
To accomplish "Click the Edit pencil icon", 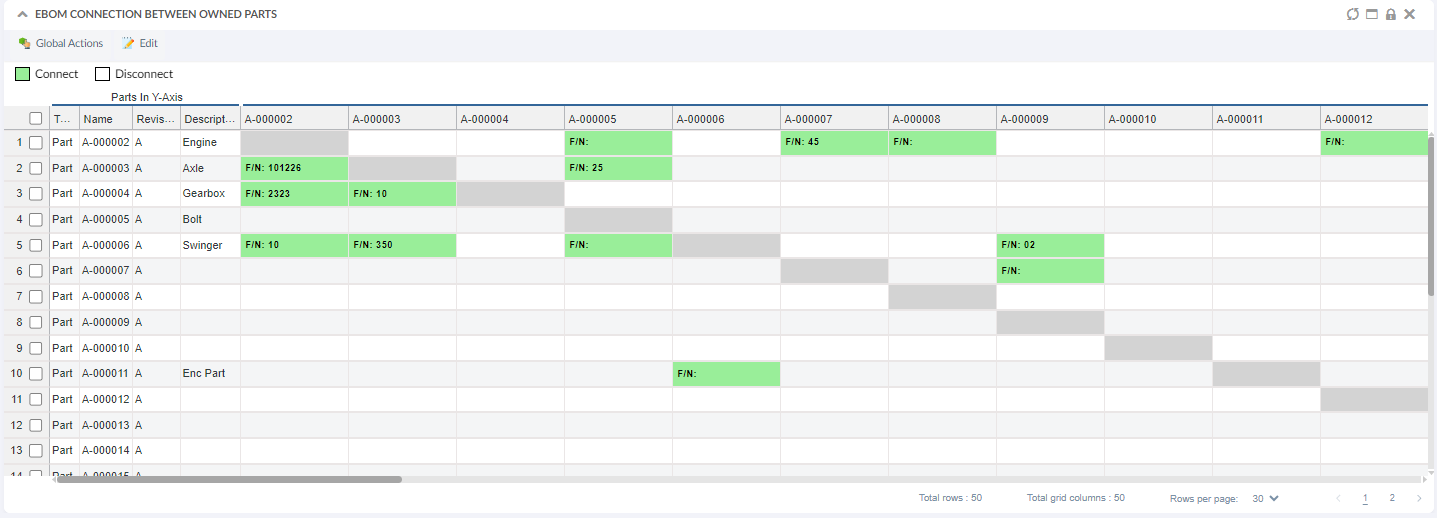I will coord(128,44).
